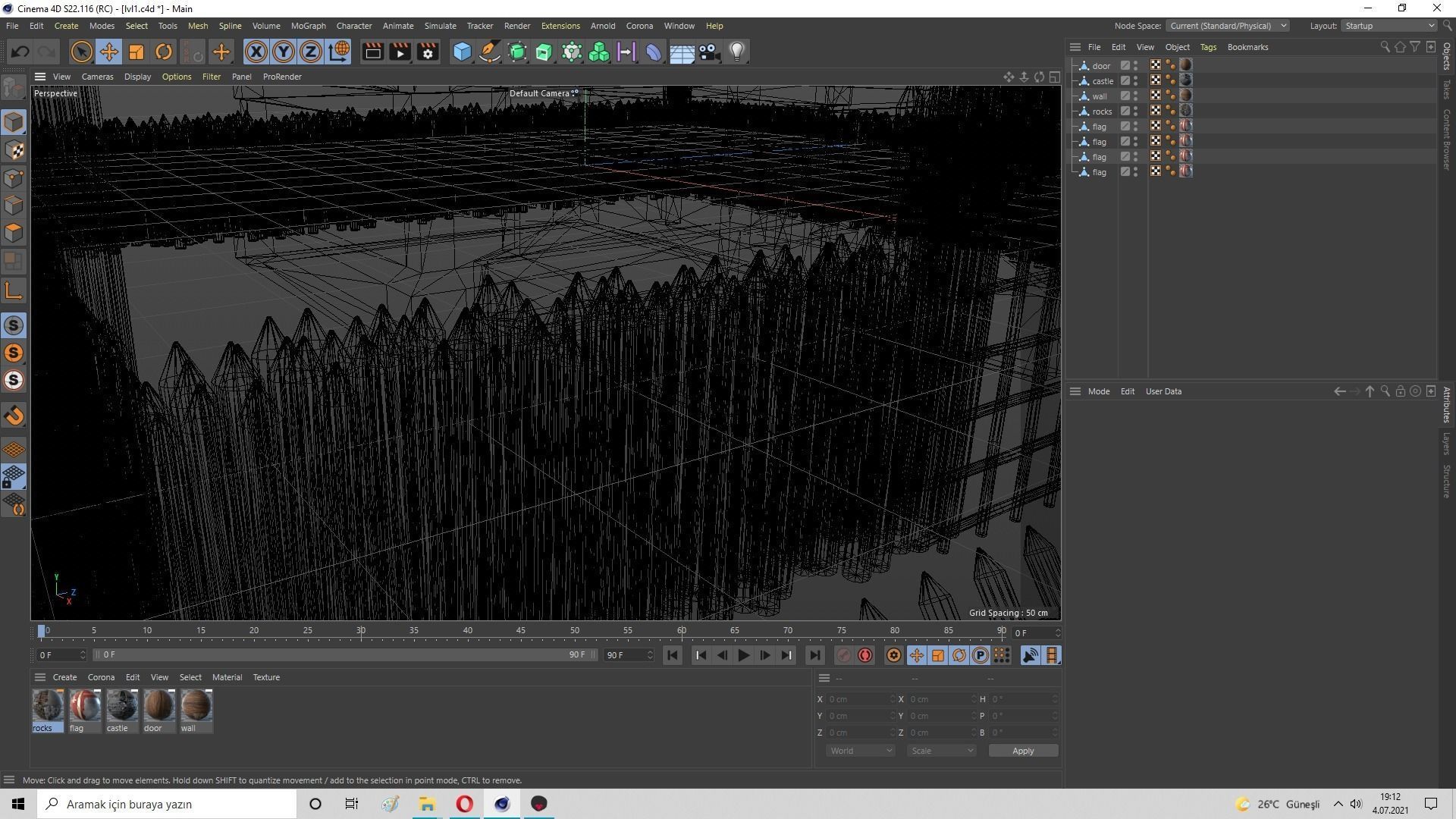Add a Camera object
Viewport: 1456px width, 819px height.
click(709, 52)
